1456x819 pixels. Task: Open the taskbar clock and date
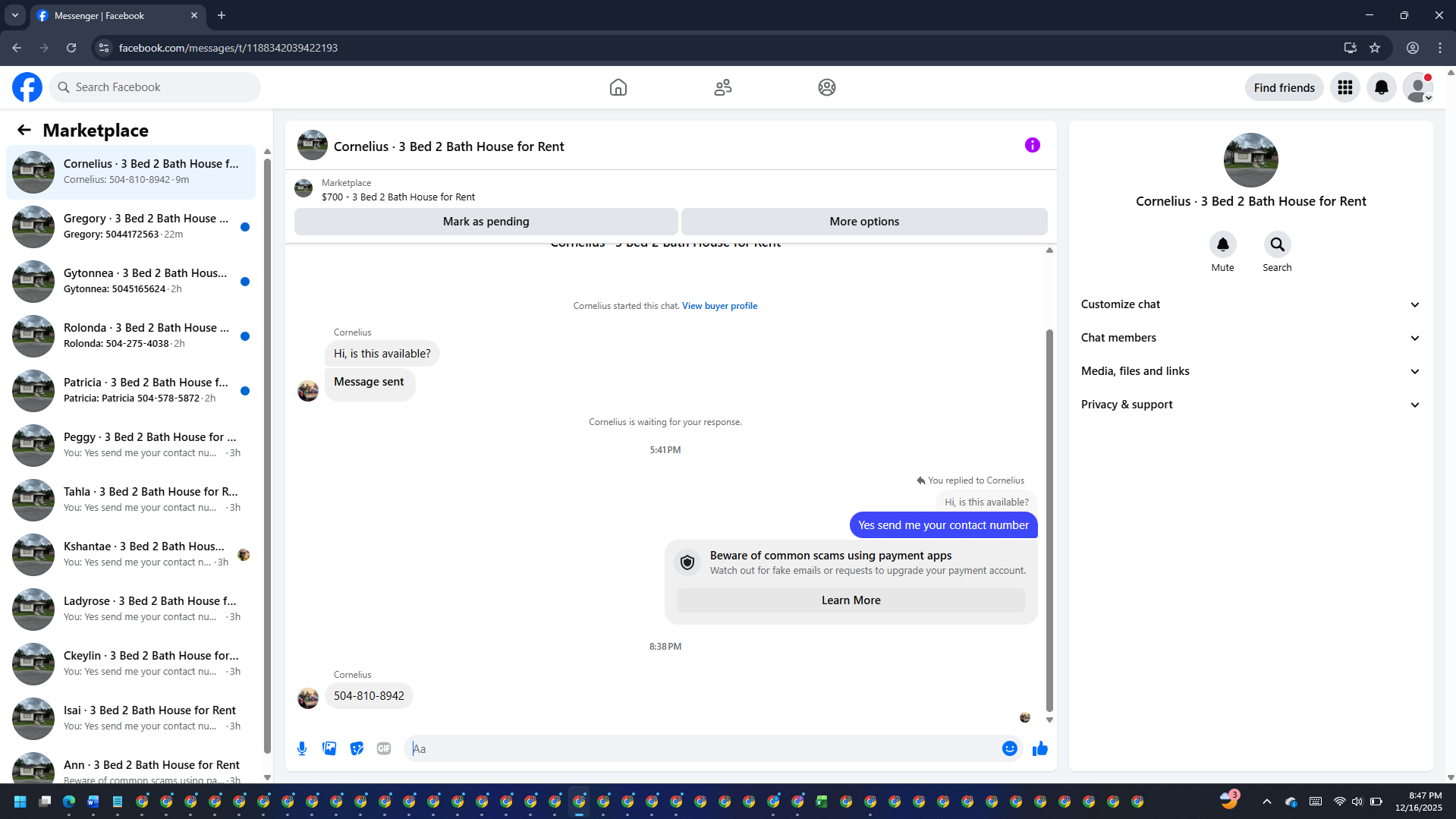click(x=1418, y=802)
